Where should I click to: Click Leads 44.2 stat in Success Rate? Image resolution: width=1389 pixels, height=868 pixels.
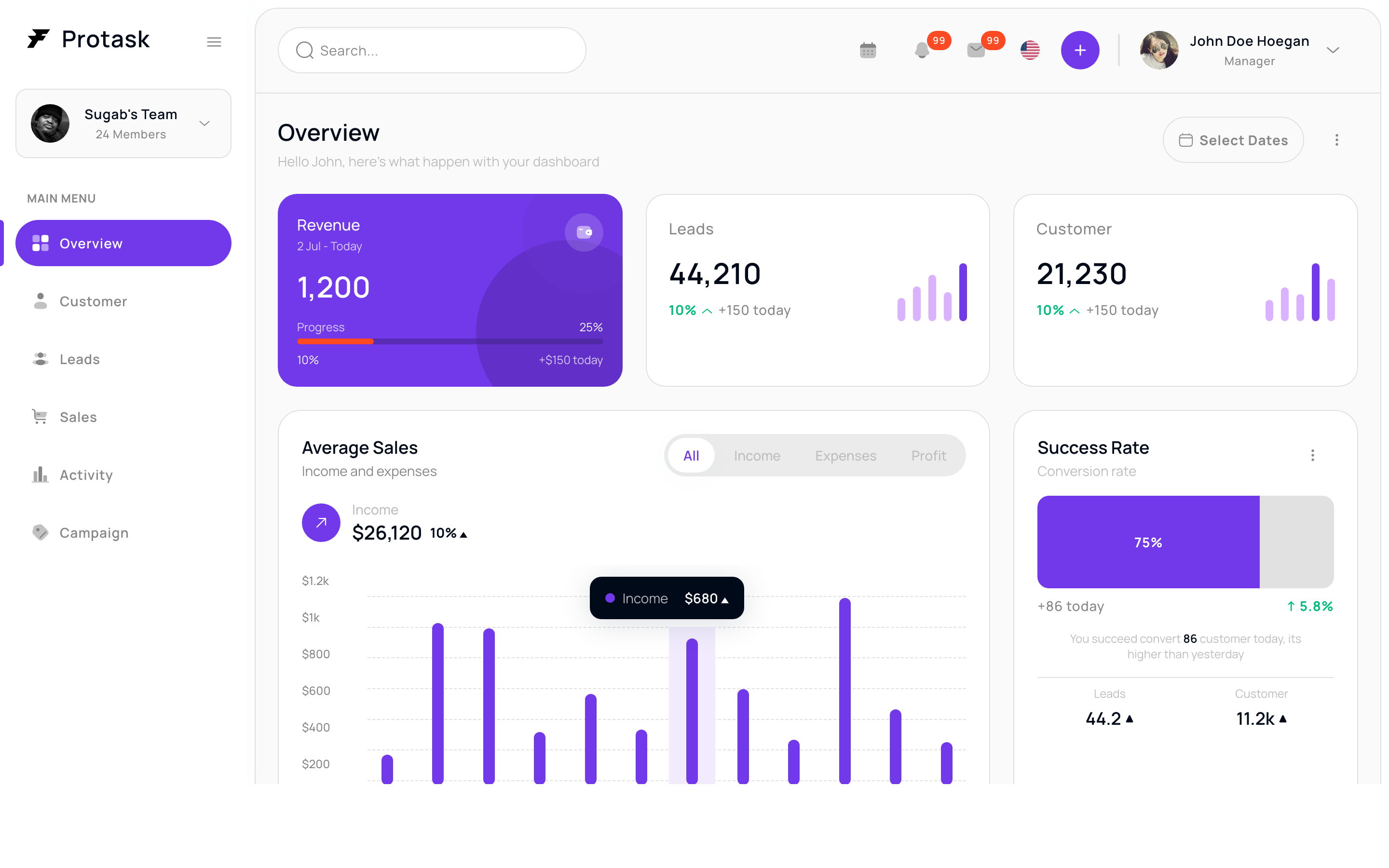click(1109, 719)
